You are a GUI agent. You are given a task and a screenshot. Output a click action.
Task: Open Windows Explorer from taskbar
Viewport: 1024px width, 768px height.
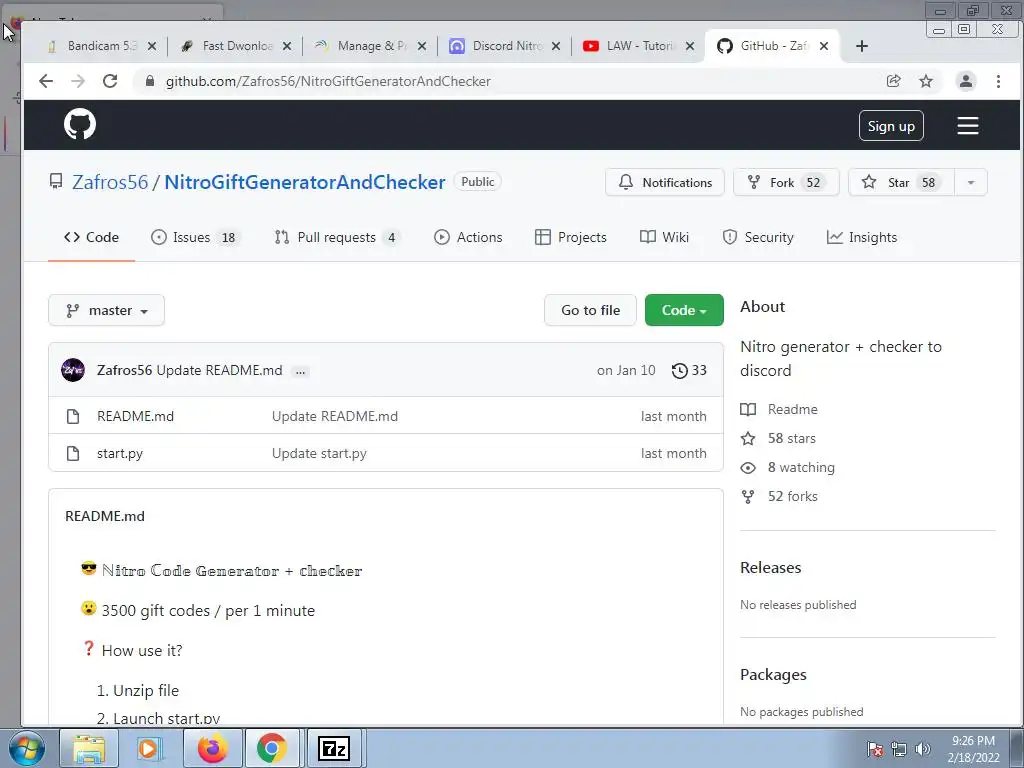89,748
